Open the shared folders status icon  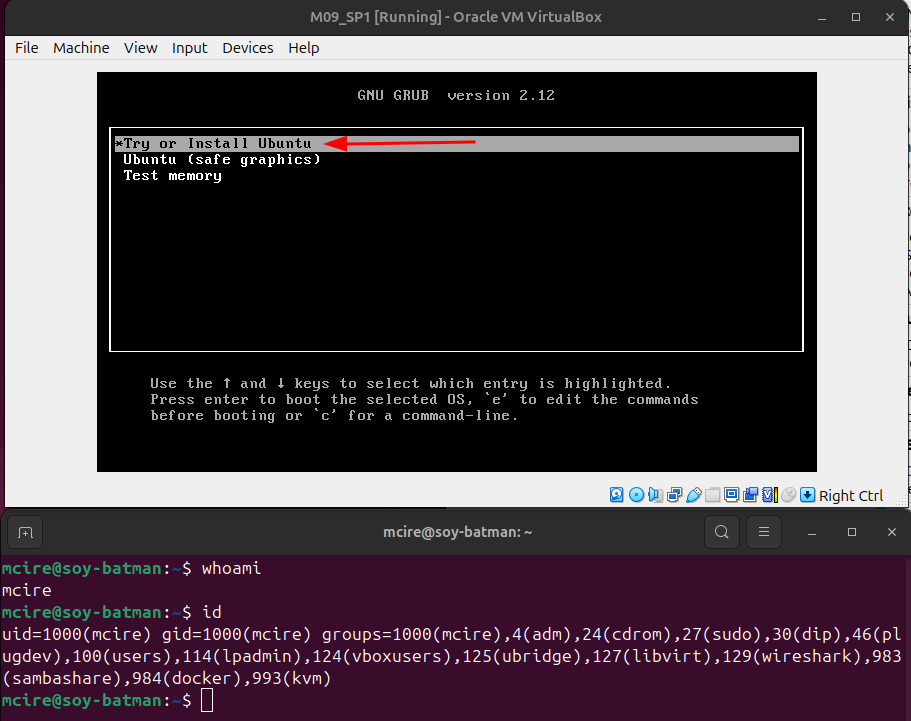[713, 495]
